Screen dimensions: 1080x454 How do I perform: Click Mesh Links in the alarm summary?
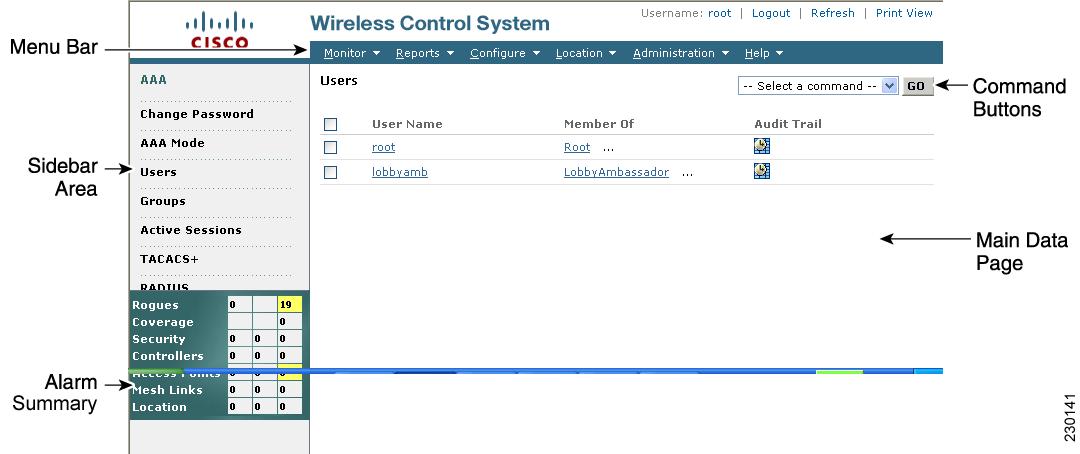[167, 390]
